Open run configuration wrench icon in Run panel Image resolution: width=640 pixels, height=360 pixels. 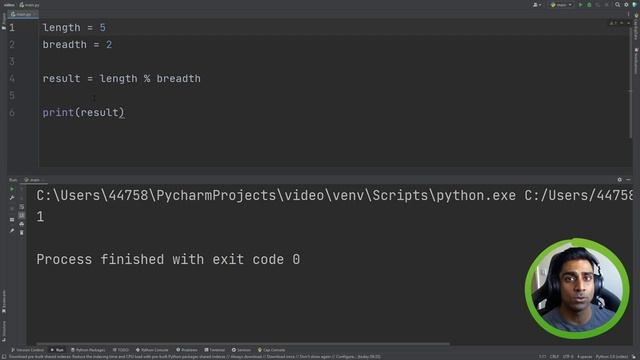(x=12, y=198)
